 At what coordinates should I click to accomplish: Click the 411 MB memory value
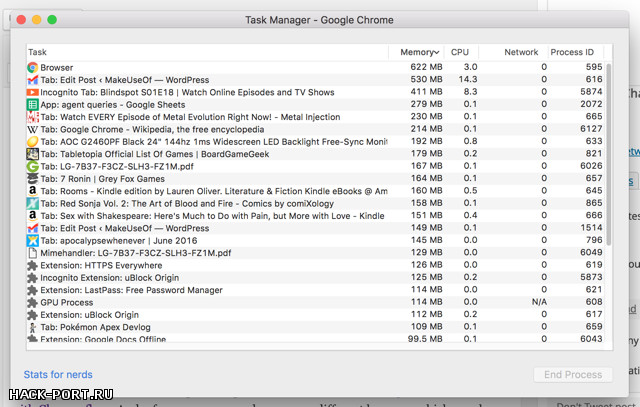[x=427, y=91]
